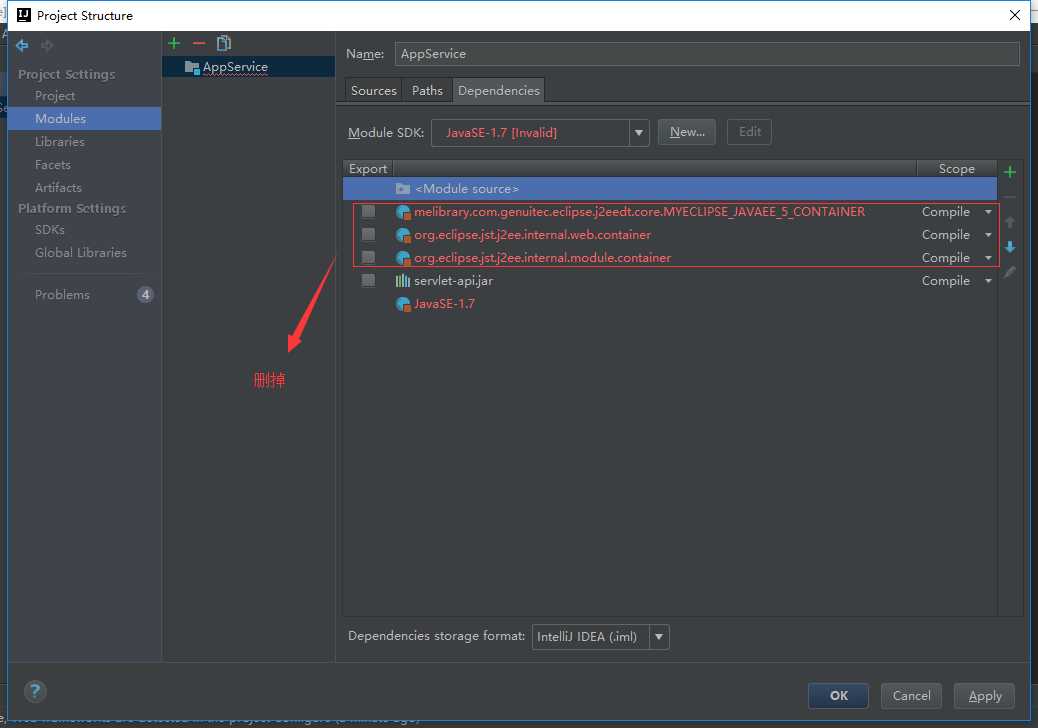Select the JavaSE-1.7 dependency row
This screenshot has width=1038, height=728.
click(670, 304)
